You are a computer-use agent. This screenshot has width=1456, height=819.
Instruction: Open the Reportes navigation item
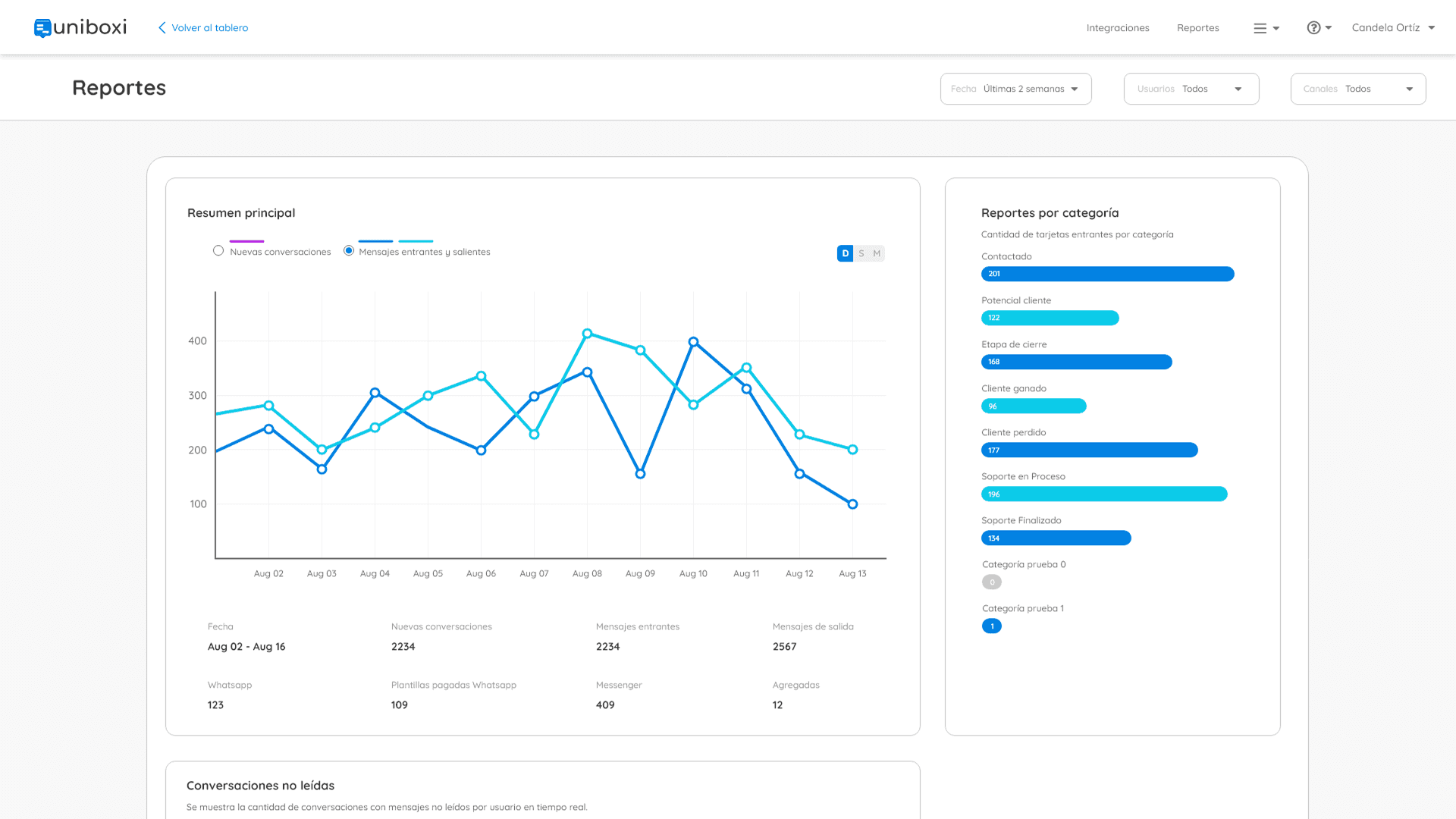[x=1197, y=28]
